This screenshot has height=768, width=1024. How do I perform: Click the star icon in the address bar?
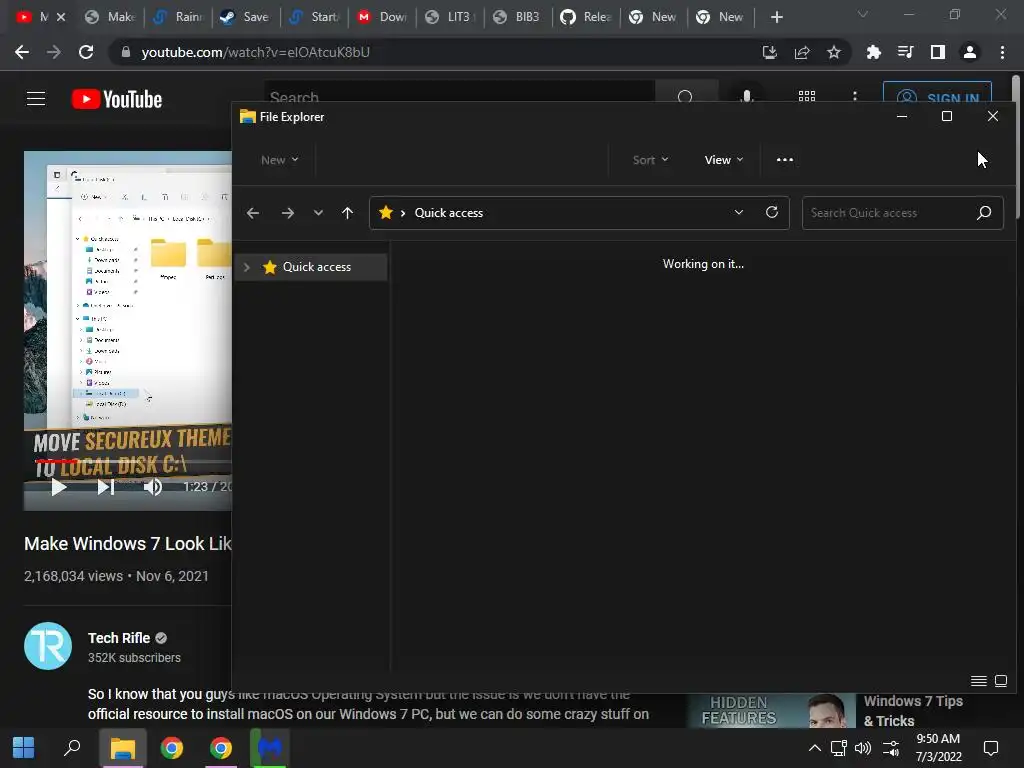(x=386, y=212)
